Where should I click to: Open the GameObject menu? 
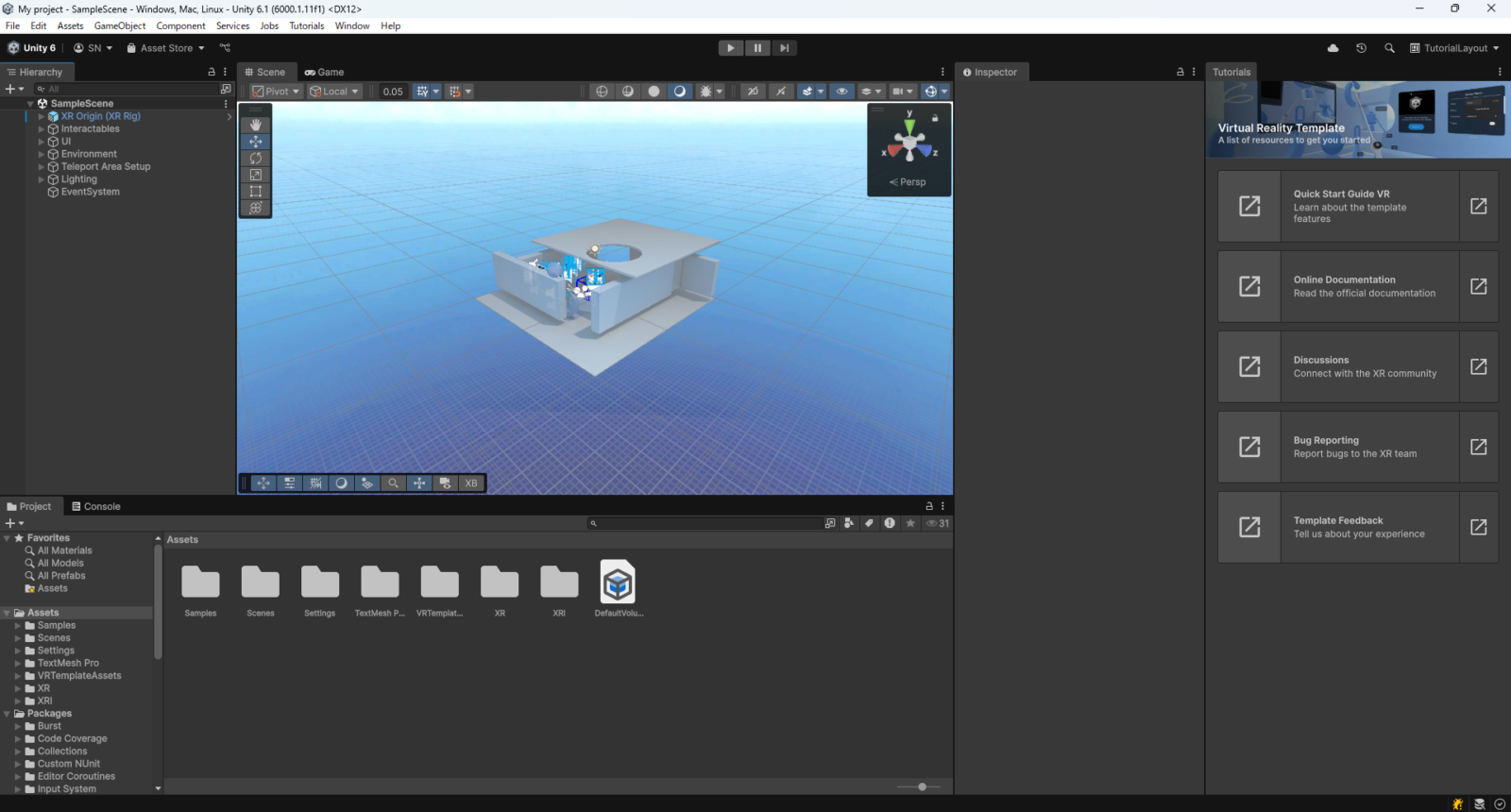[120, 25]
